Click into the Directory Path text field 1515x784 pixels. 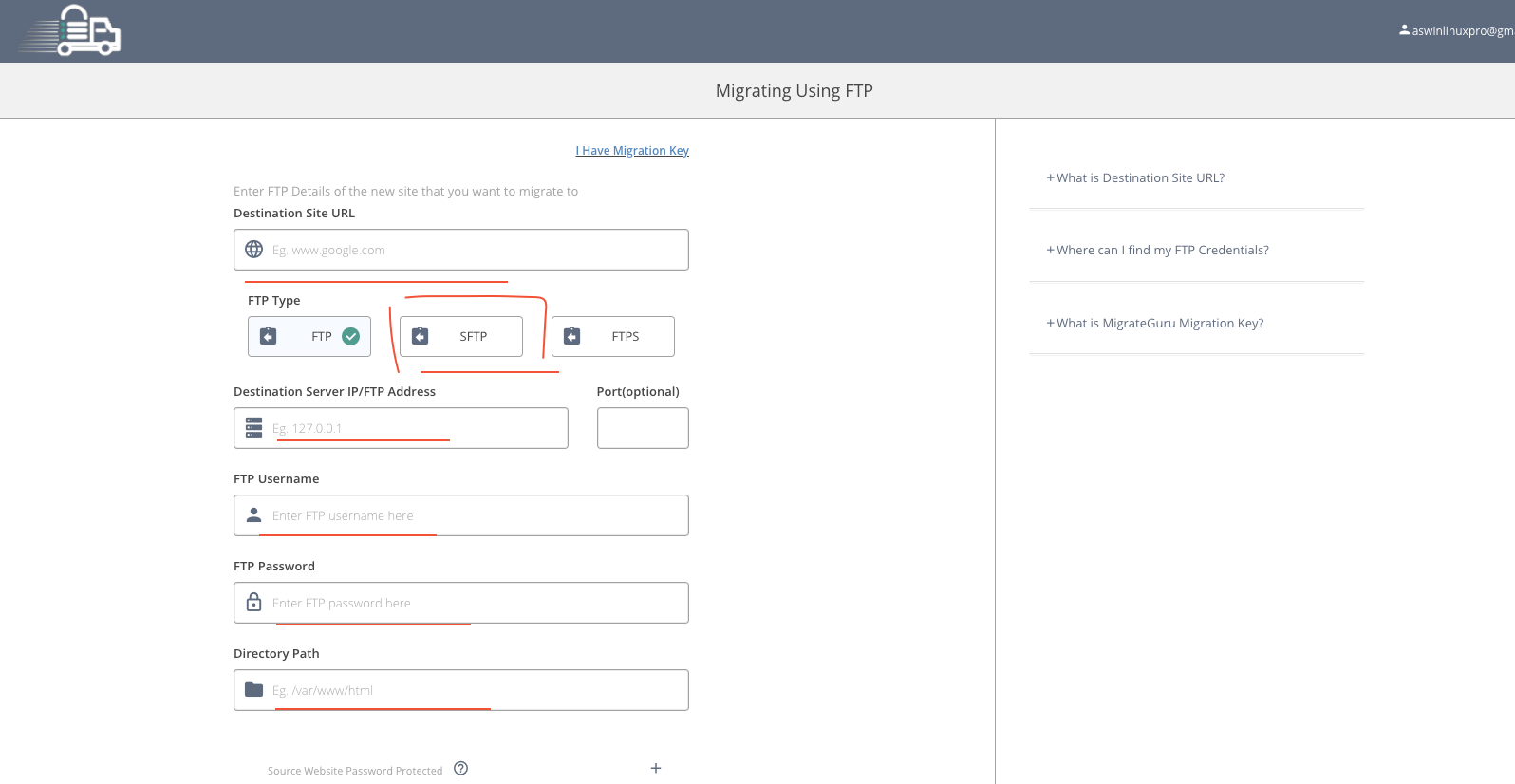[475, 690]
